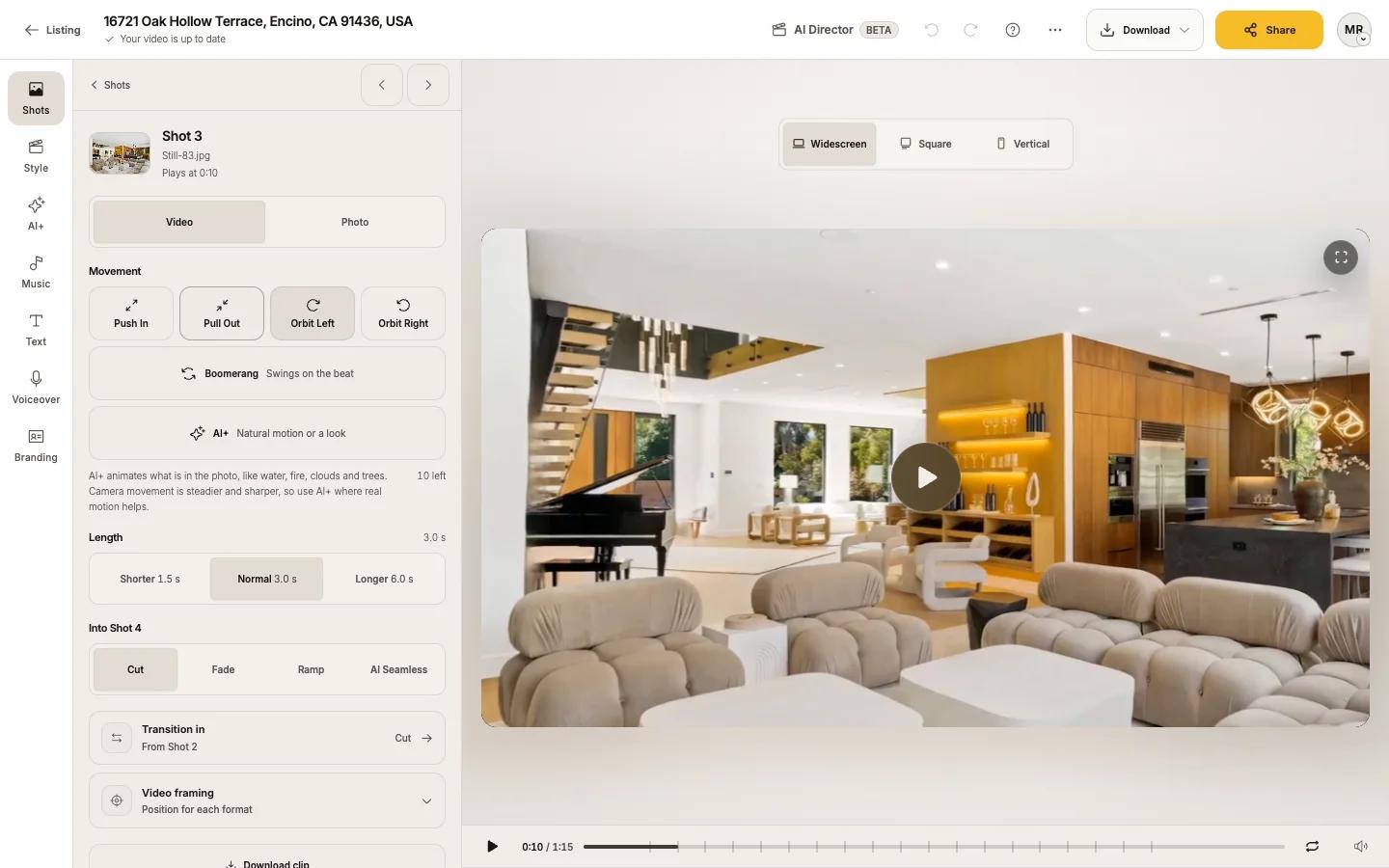Viewport: 1389px width, 868px height.
Task: Select Pull Out movement
Action: [x=222, y=313]
